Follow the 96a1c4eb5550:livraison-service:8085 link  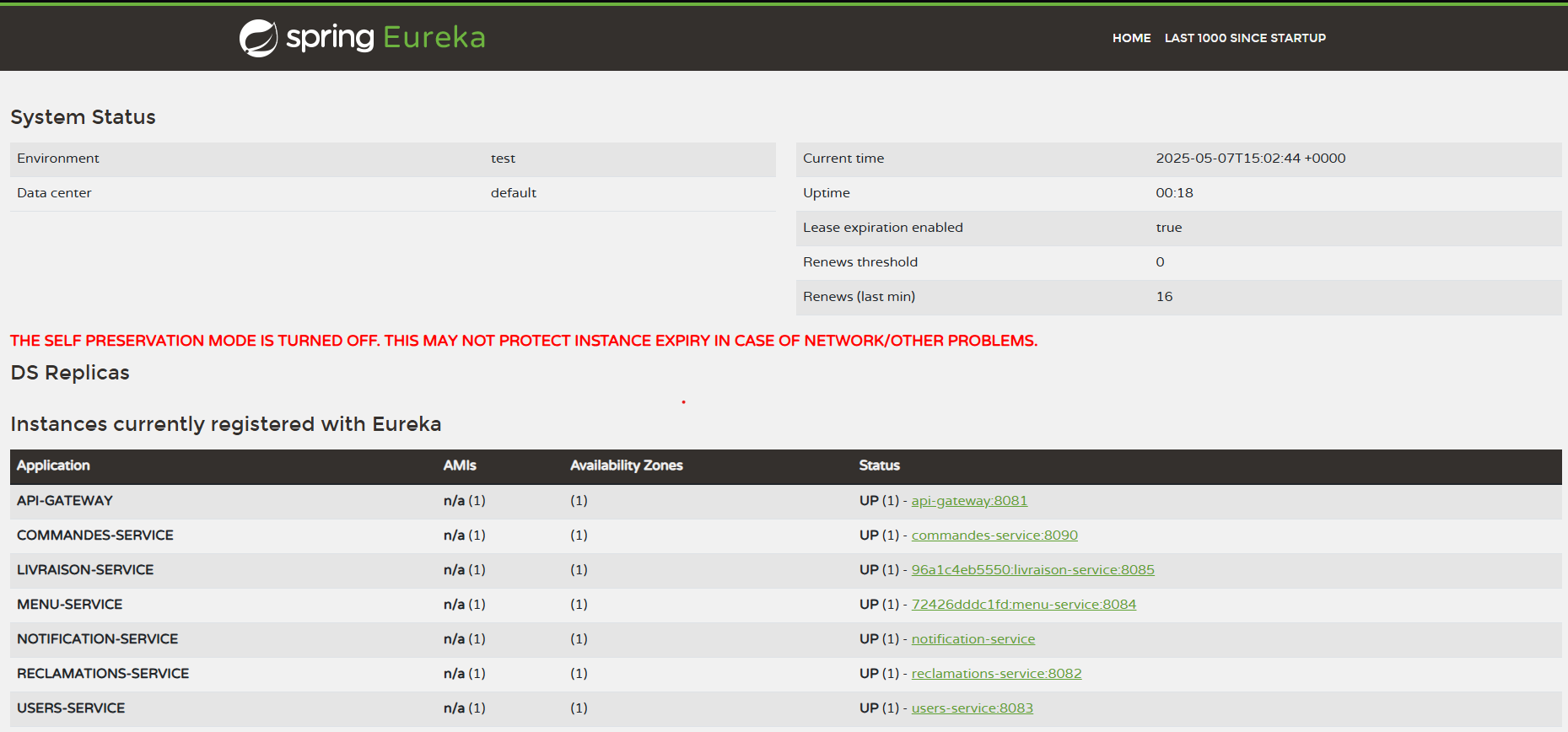[x=1032, y=570]
